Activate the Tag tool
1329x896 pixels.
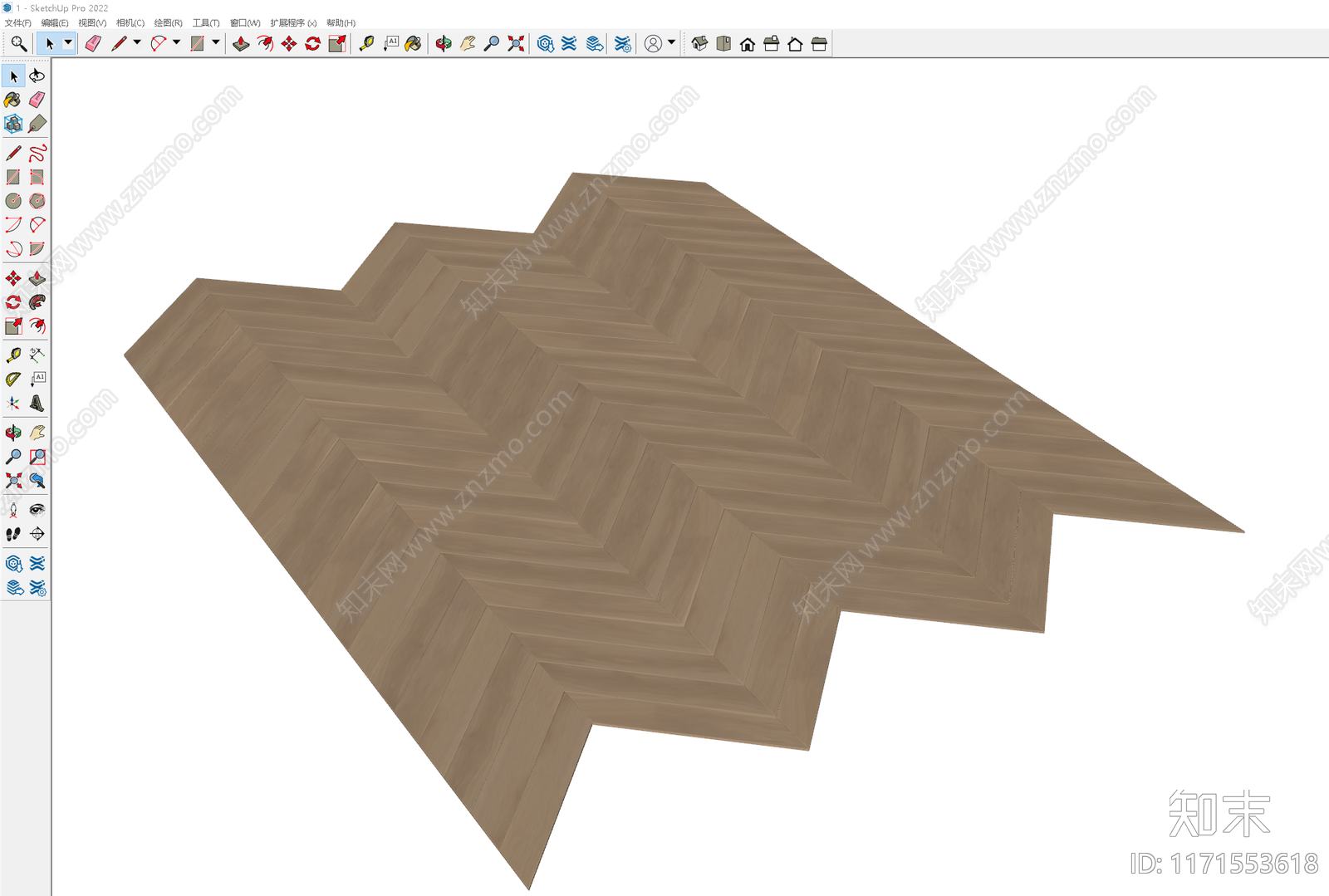click(x=37, y=124)
